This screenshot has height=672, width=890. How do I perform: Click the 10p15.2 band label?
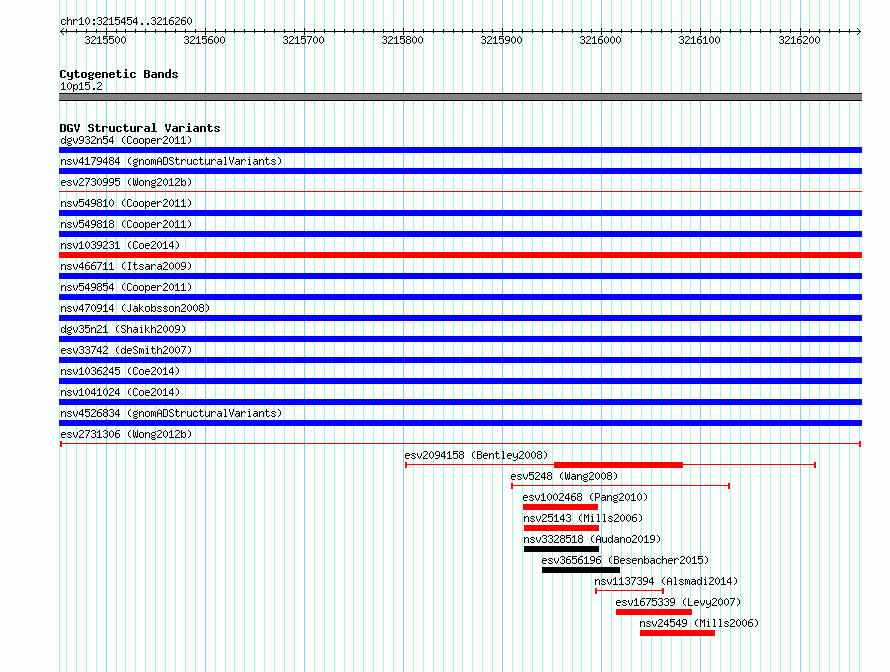81,86
